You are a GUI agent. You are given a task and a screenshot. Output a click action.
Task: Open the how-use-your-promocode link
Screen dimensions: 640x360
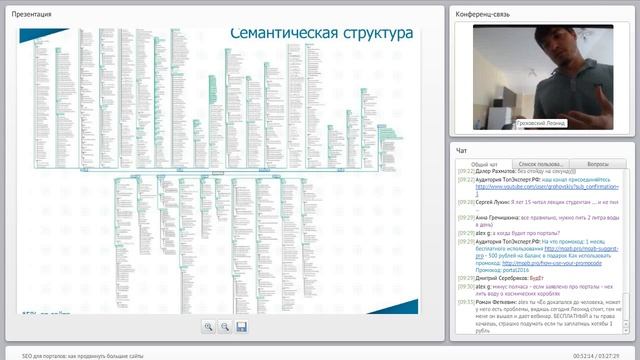[552, 263]
